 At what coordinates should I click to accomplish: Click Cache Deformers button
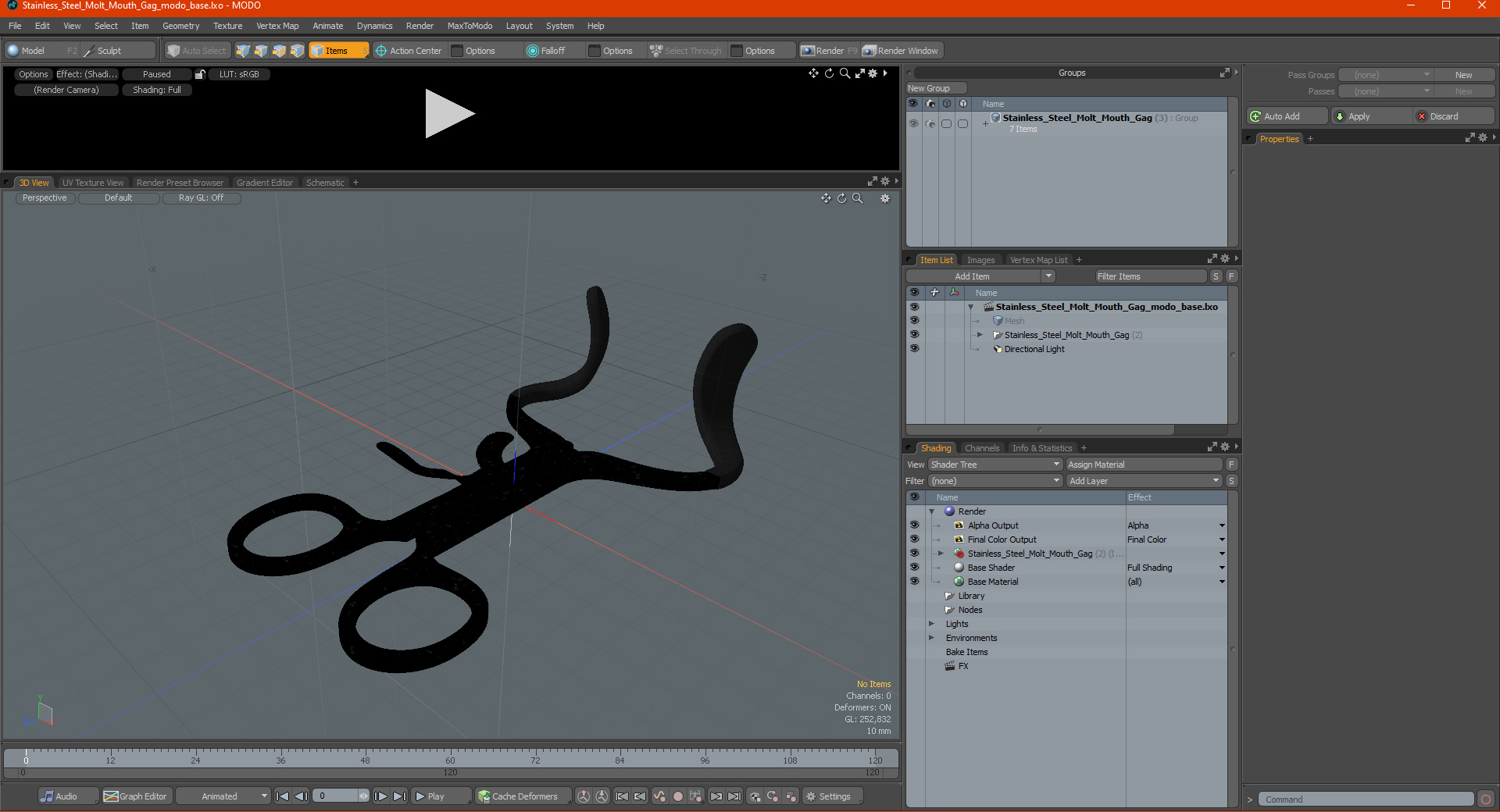[523, 796]
